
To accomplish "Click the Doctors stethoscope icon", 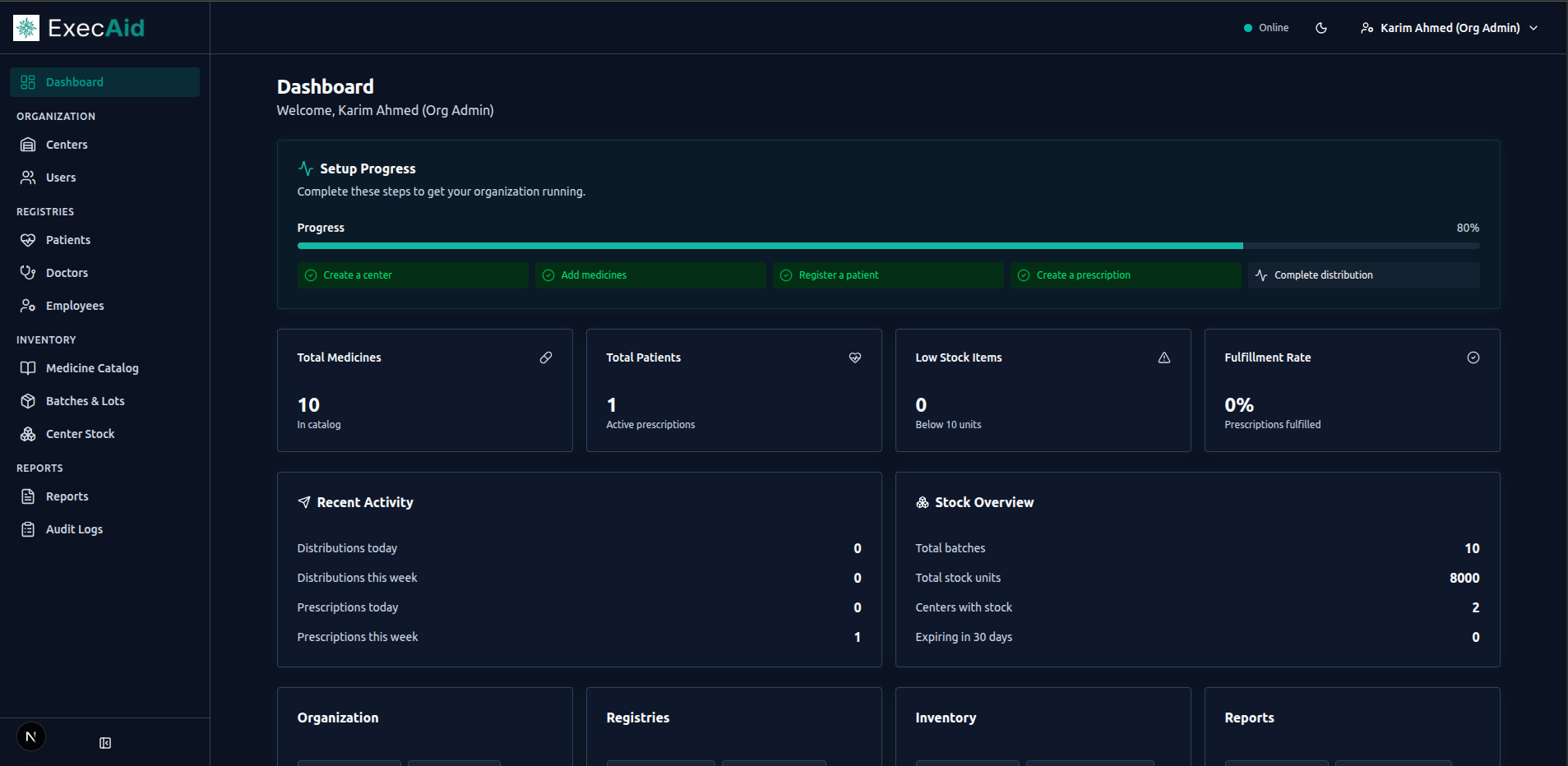I will tap(28, 273).
